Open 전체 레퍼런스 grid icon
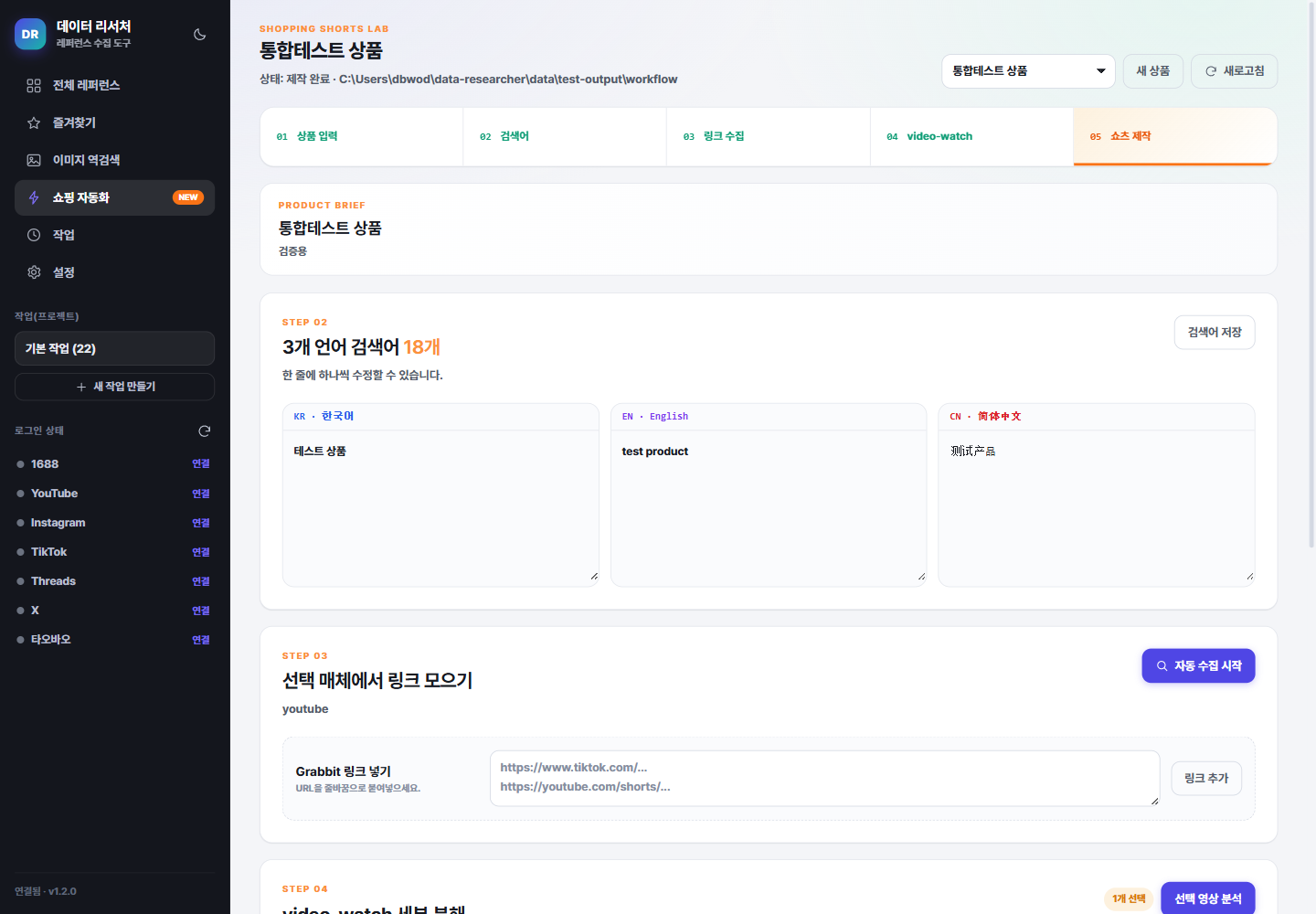The height and width of the screenshot is (914, 1316). pyautogui.click(x=34, y=85)
